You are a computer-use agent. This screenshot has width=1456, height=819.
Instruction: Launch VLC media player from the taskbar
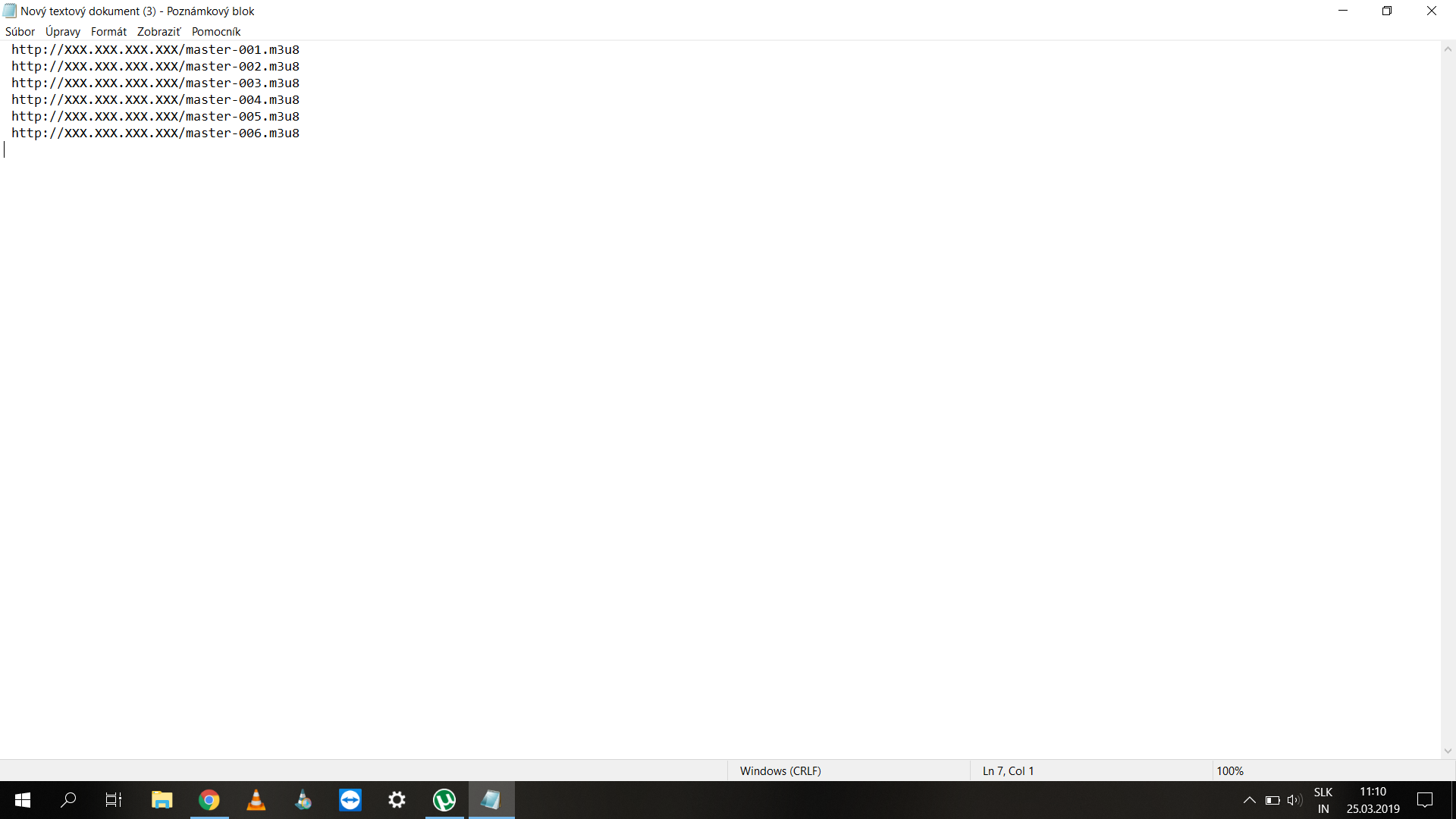pos(256,800)
